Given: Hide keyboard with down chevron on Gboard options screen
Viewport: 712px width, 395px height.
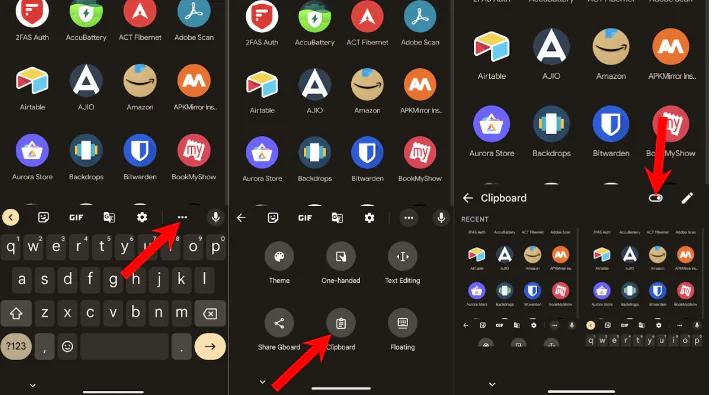Looking at the screenshot, I should [x=262, y=382].
